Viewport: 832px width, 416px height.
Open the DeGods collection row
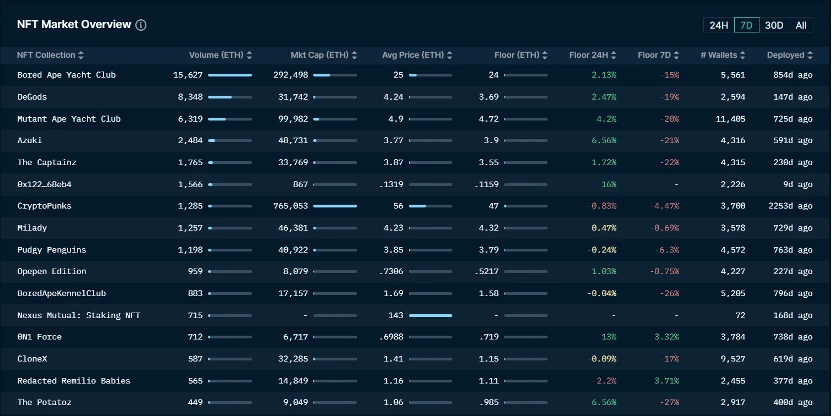416,97
